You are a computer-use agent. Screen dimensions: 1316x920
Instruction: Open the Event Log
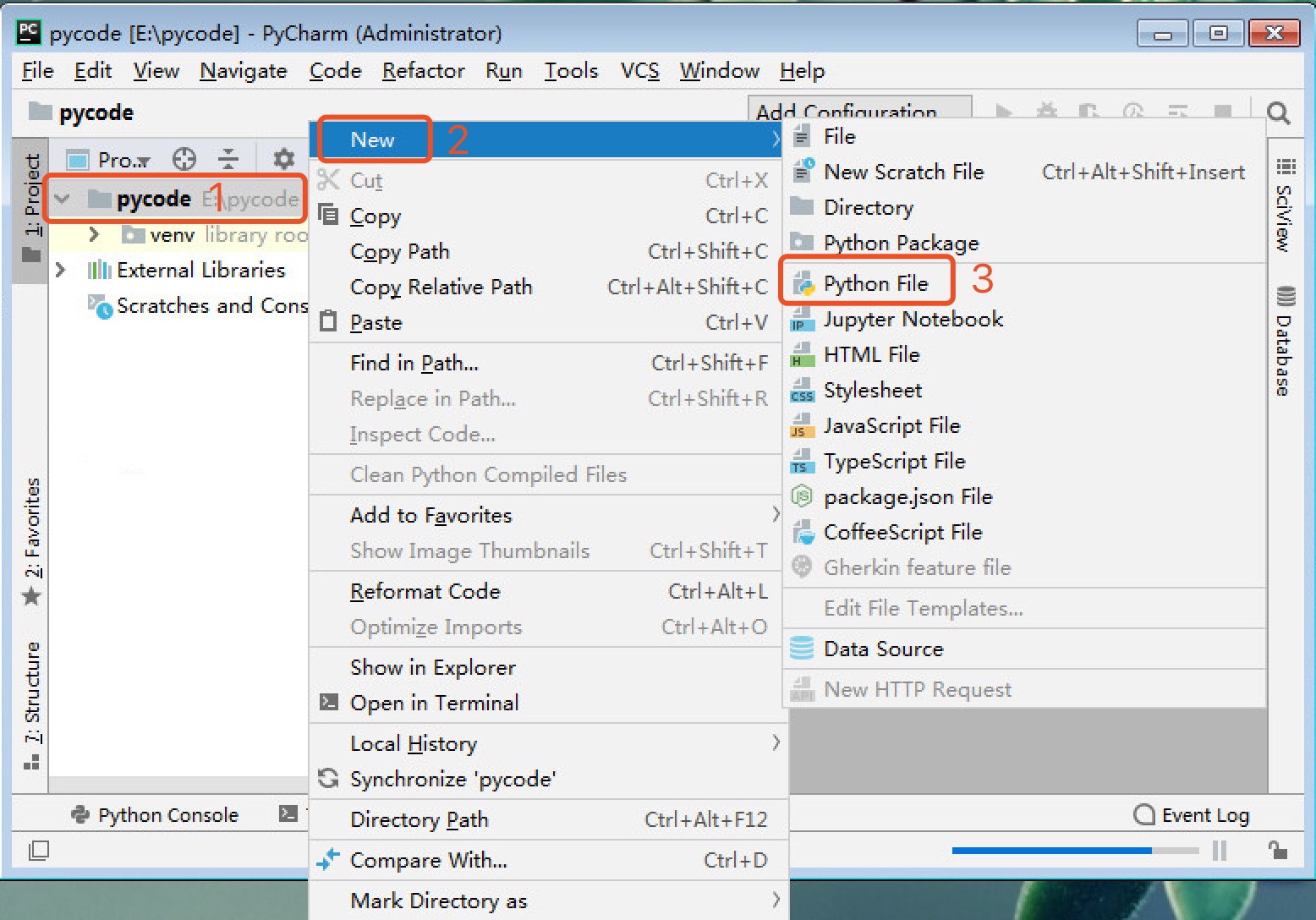[x=1191, y=815]
